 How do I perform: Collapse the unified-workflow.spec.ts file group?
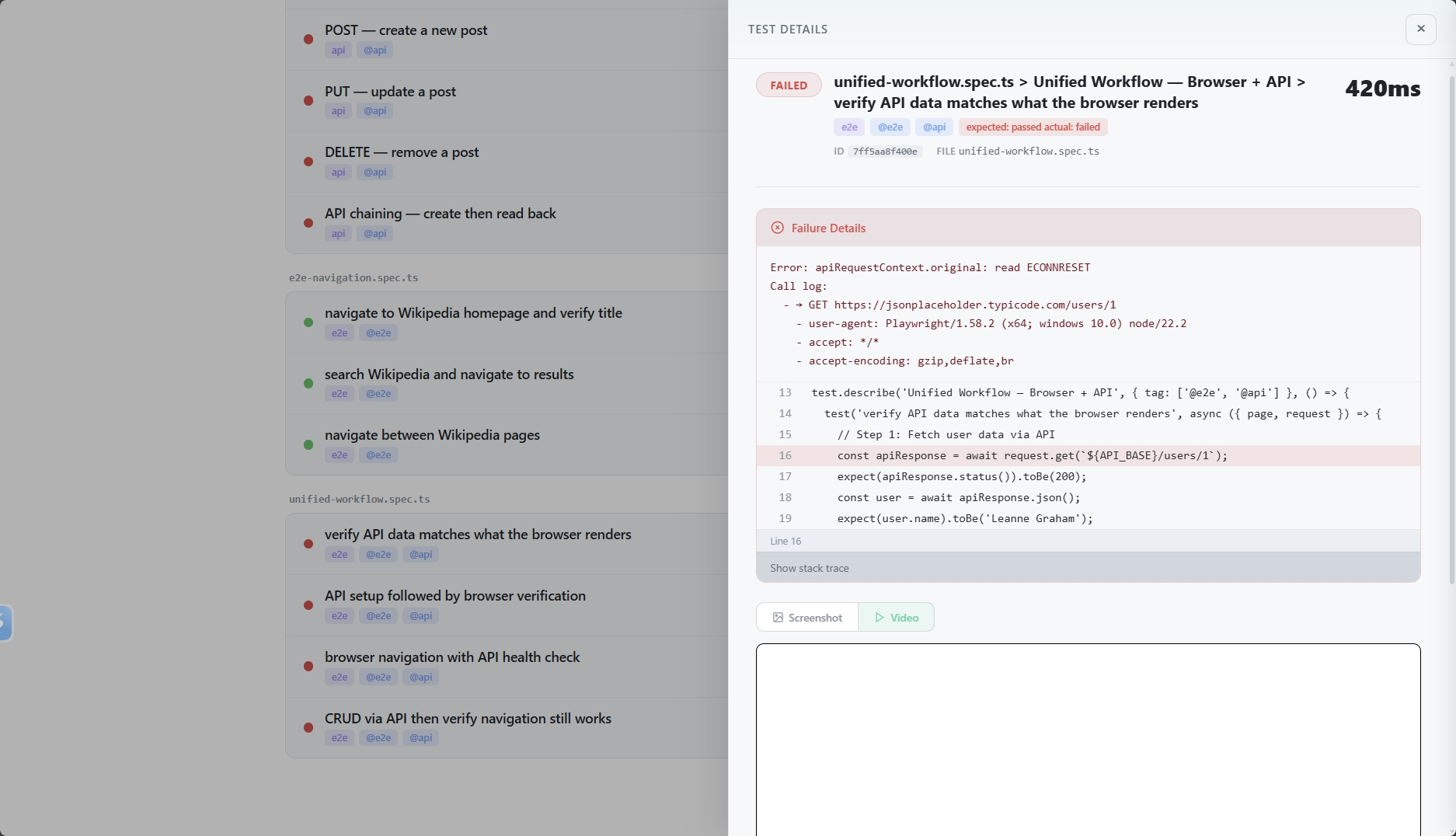pyautogui.click(x=359, y=500)
